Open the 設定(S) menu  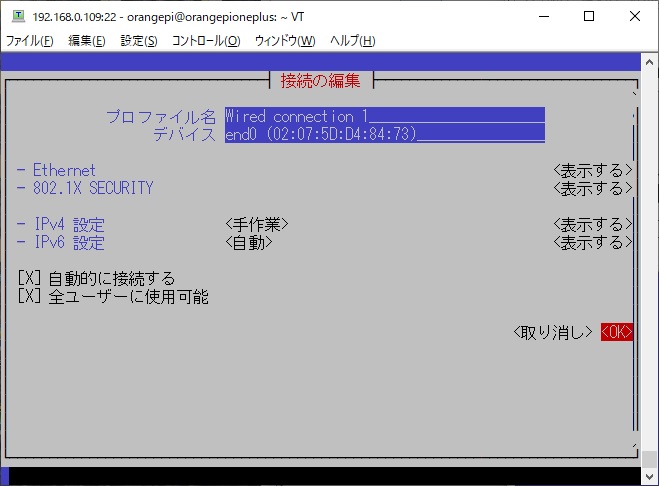point(138,41)
